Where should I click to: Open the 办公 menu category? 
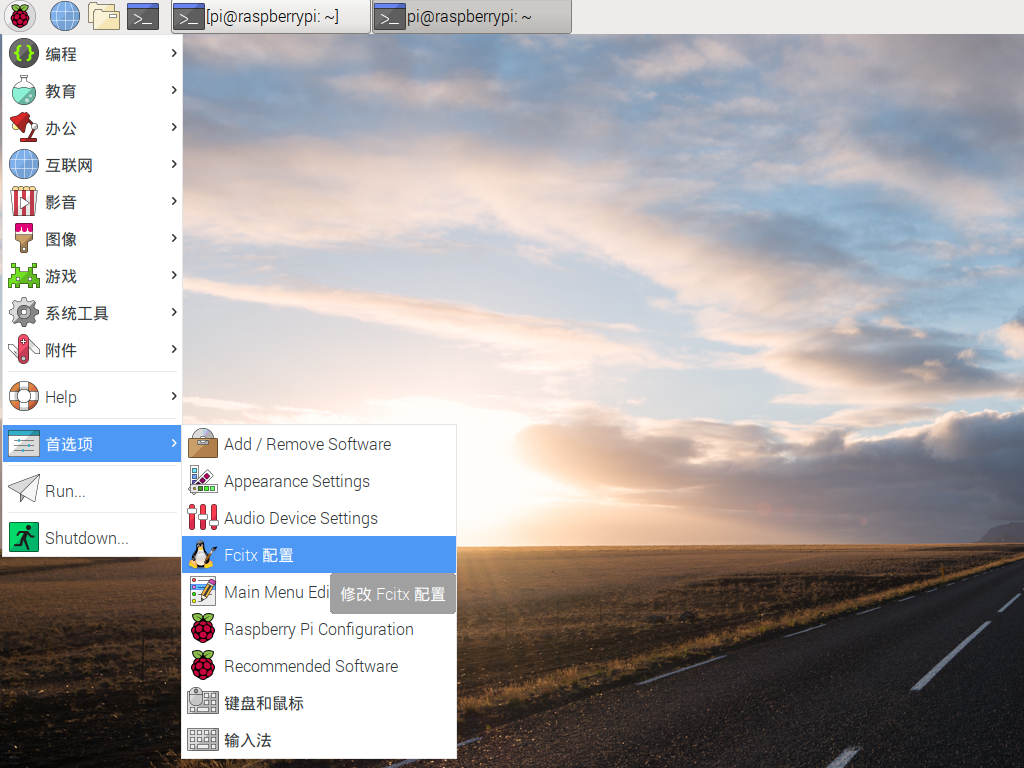(92, 127)
